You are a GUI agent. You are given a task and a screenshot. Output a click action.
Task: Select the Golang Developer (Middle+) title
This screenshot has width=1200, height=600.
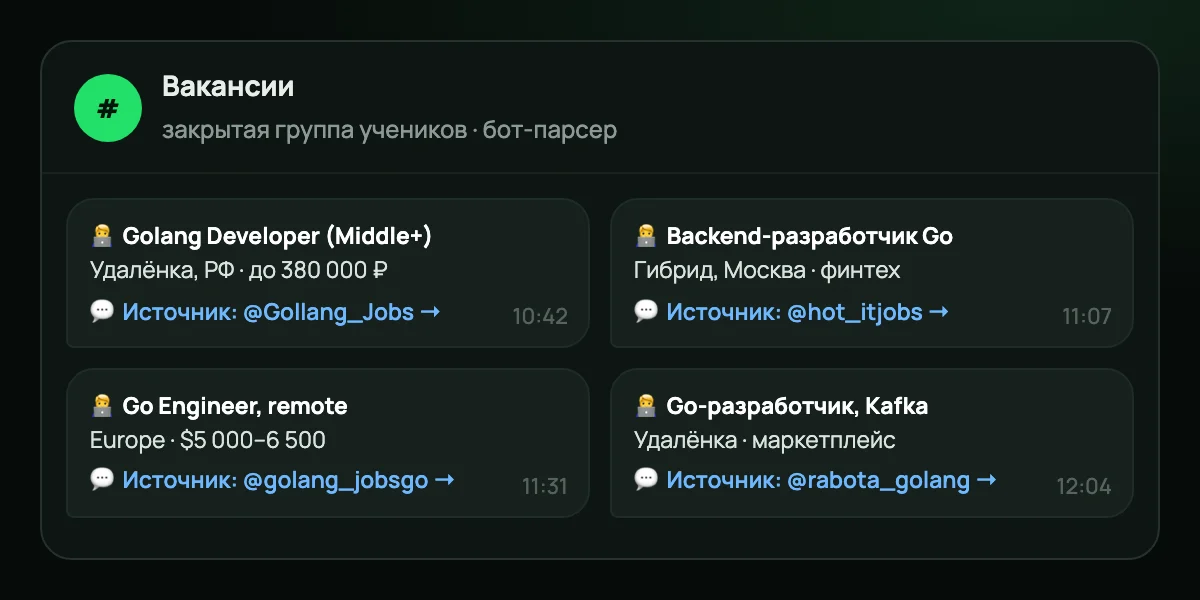[x=277, y=237]
